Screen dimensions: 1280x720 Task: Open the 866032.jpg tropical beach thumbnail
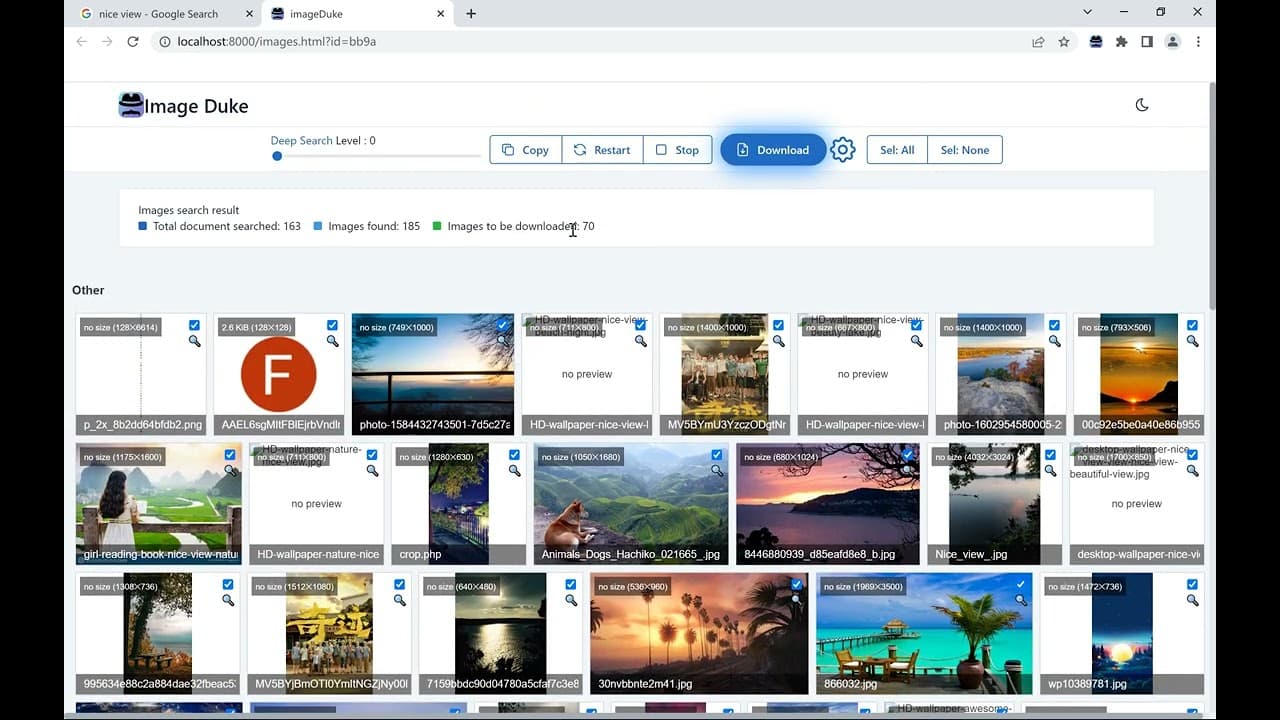click(x=924, y=633)
